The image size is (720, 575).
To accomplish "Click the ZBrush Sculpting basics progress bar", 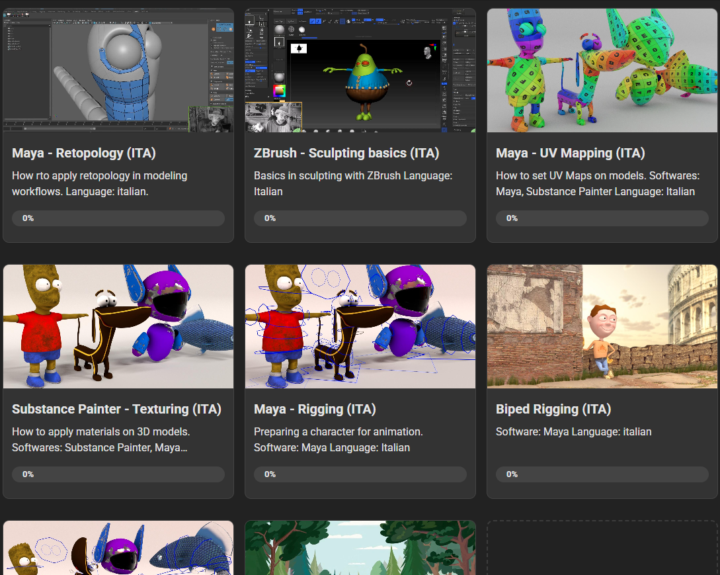I will [x=360, y=218].
